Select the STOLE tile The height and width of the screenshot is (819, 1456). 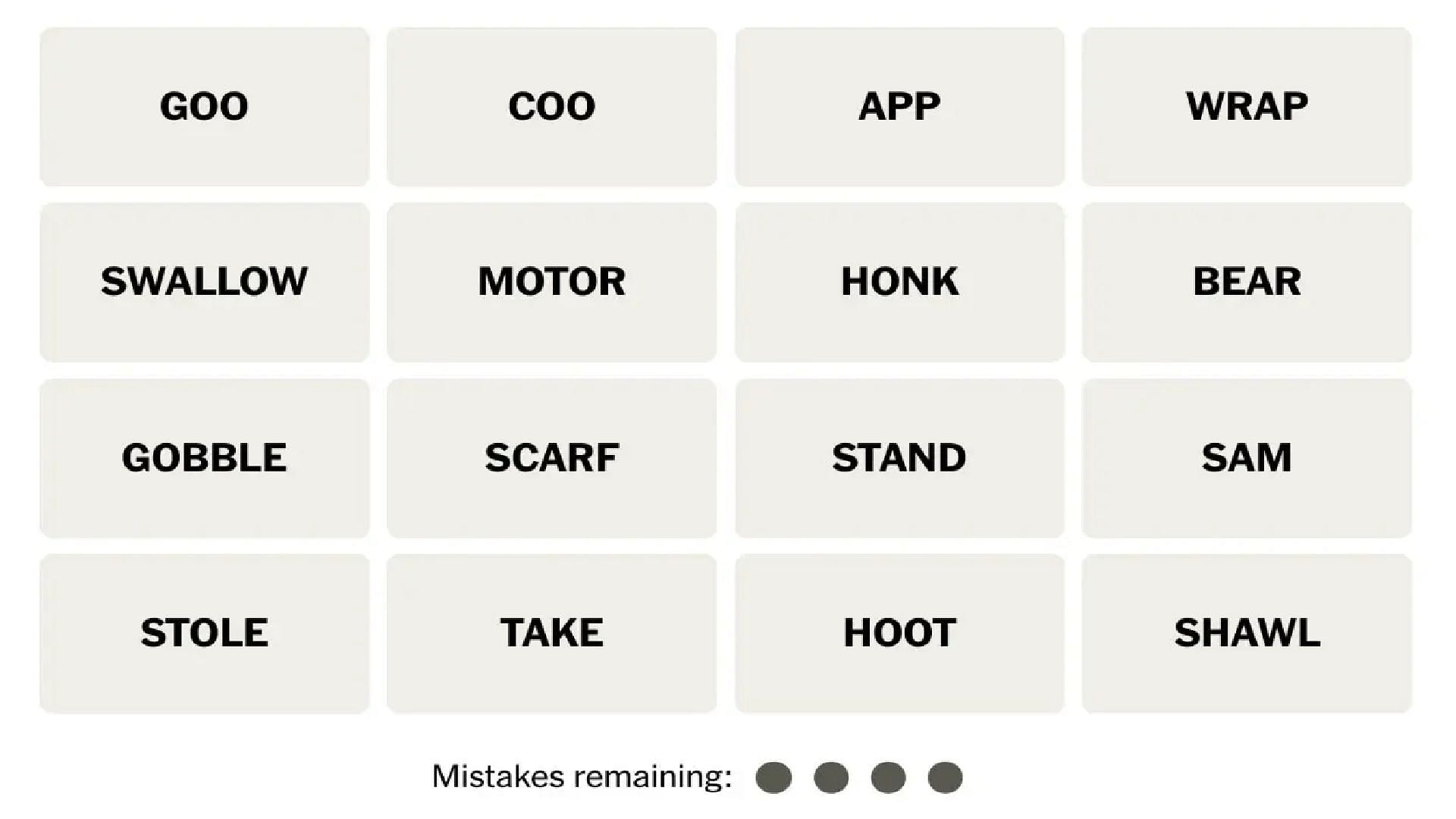point(205,632)
